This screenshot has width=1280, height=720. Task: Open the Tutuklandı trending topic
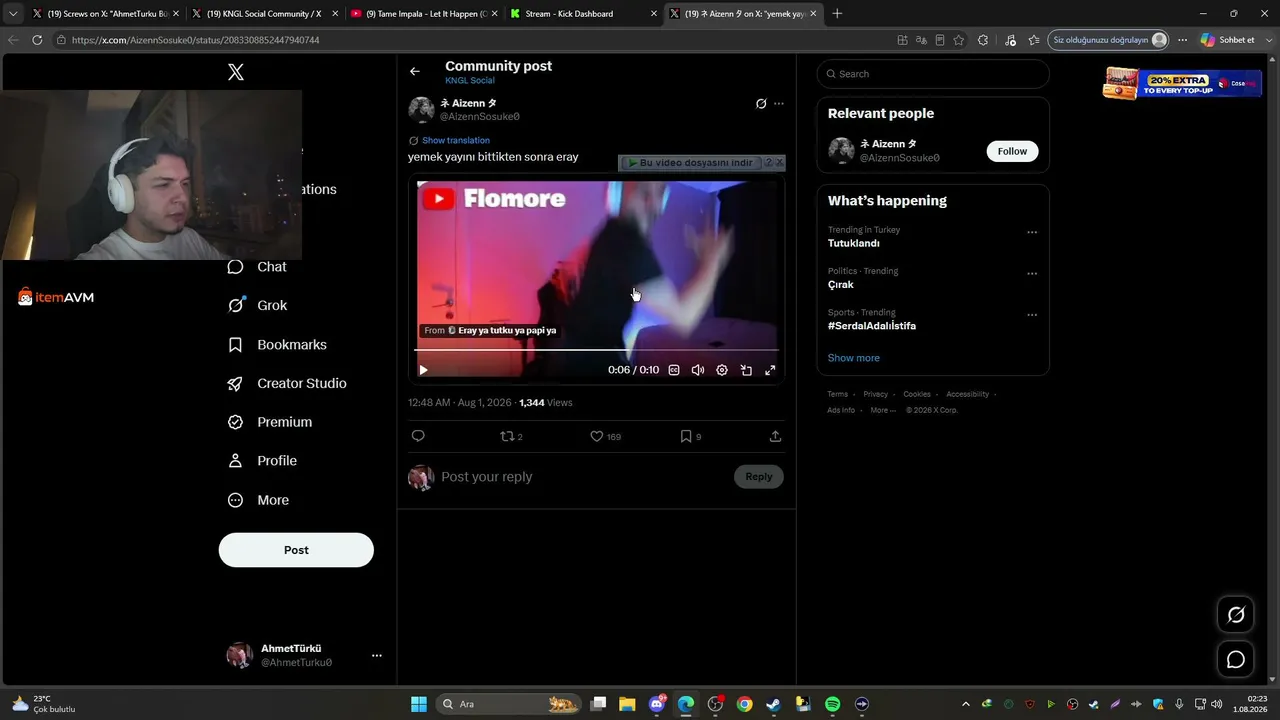(853, 243)
